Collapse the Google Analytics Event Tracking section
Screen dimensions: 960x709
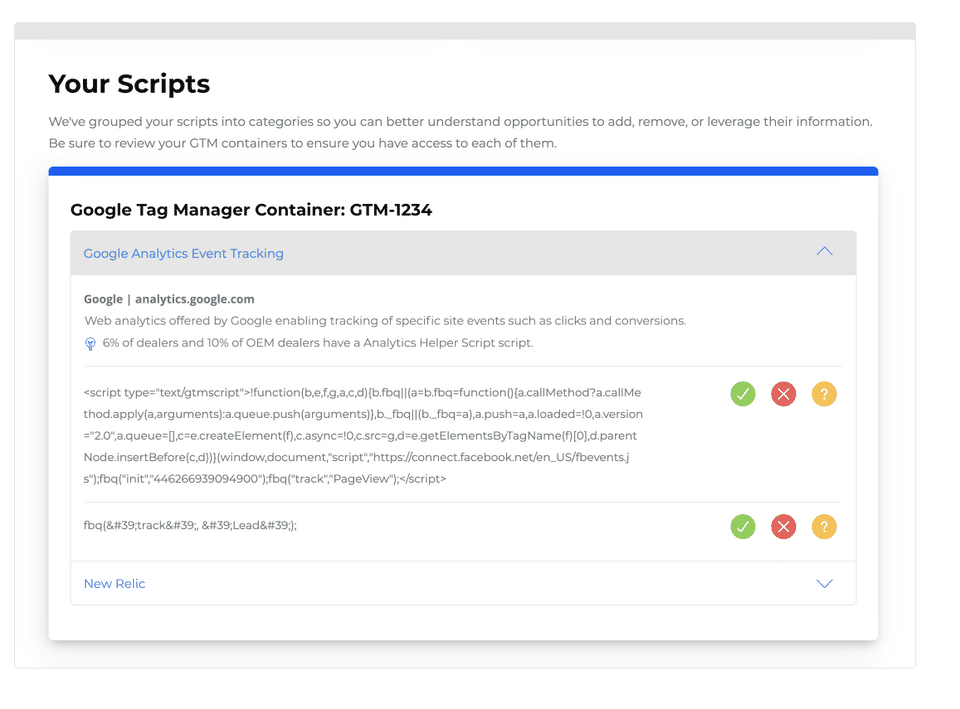tap(825, 252)
